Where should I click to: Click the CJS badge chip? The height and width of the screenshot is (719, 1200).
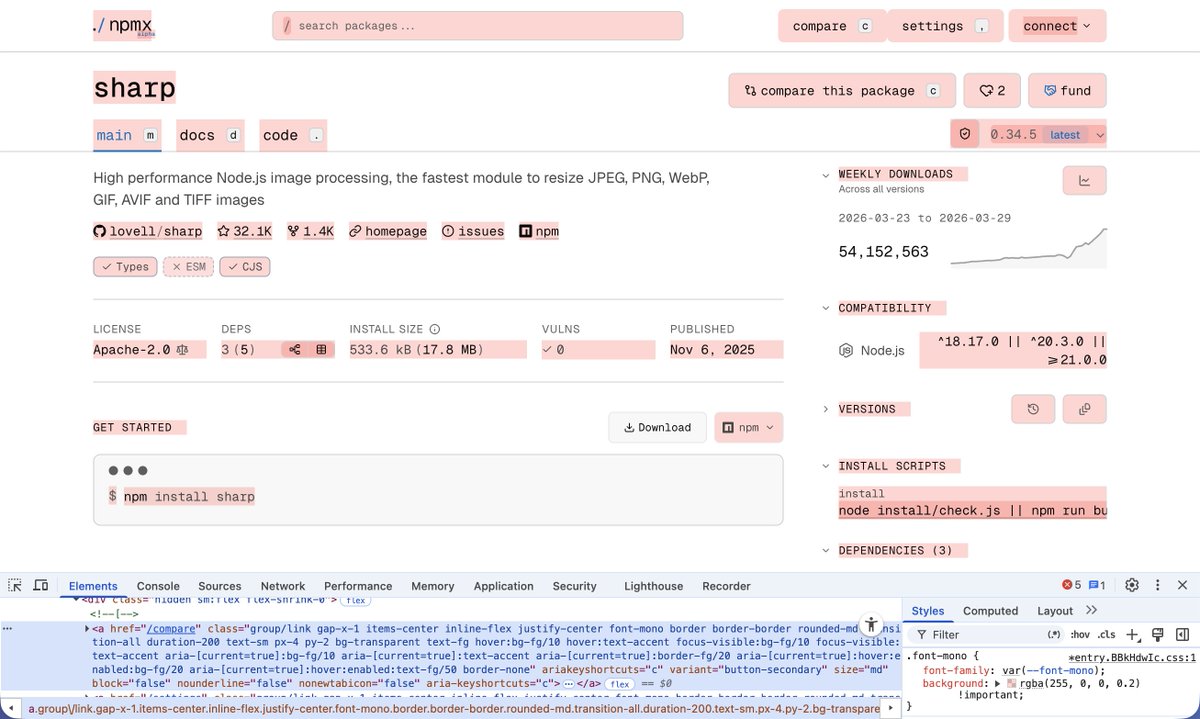click(x=245, y=267)
